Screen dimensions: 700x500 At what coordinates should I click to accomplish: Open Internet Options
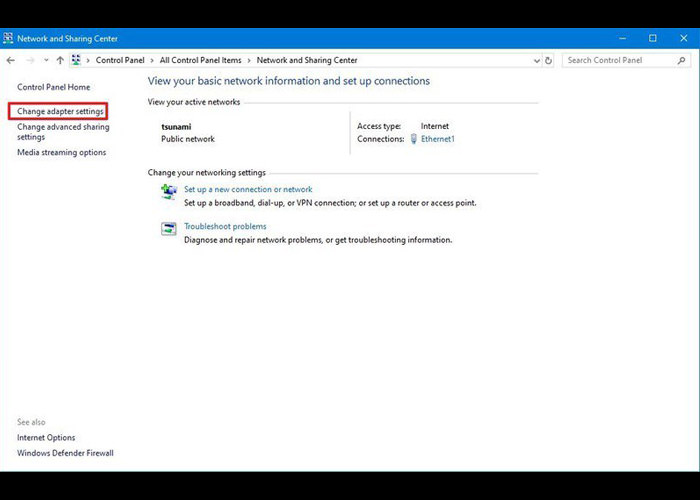click(x=46, y=438)
